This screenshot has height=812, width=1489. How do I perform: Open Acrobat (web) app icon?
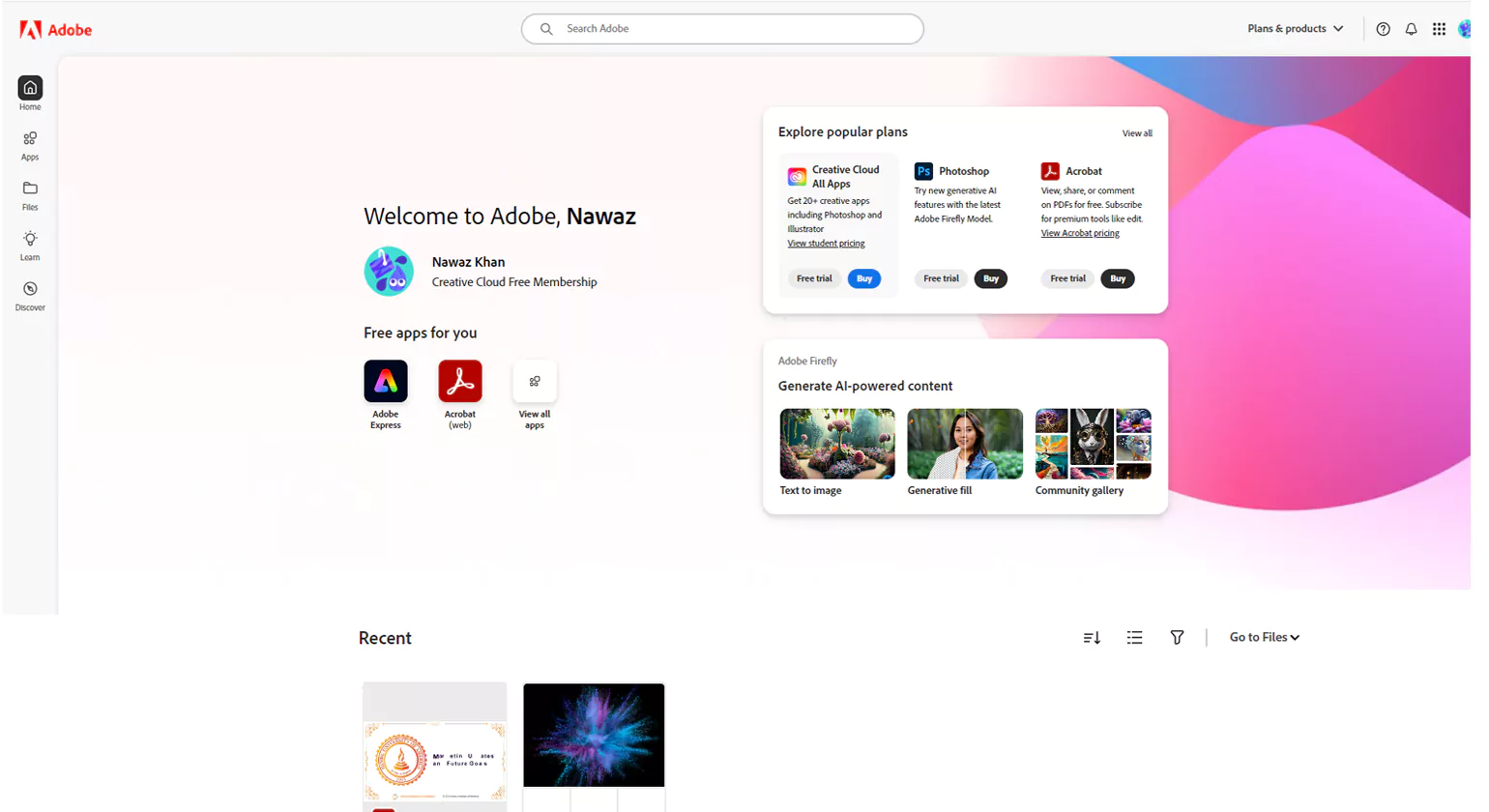pyautogui.click(x=460, y=381)
